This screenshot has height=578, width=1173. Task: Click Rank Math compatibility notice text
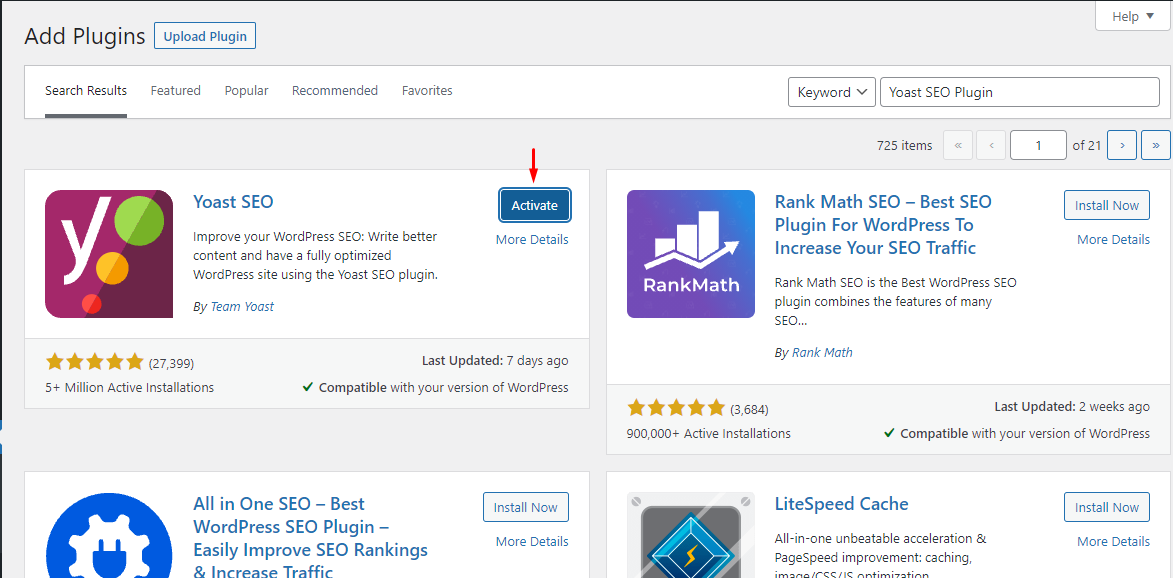pos(1017,433)
